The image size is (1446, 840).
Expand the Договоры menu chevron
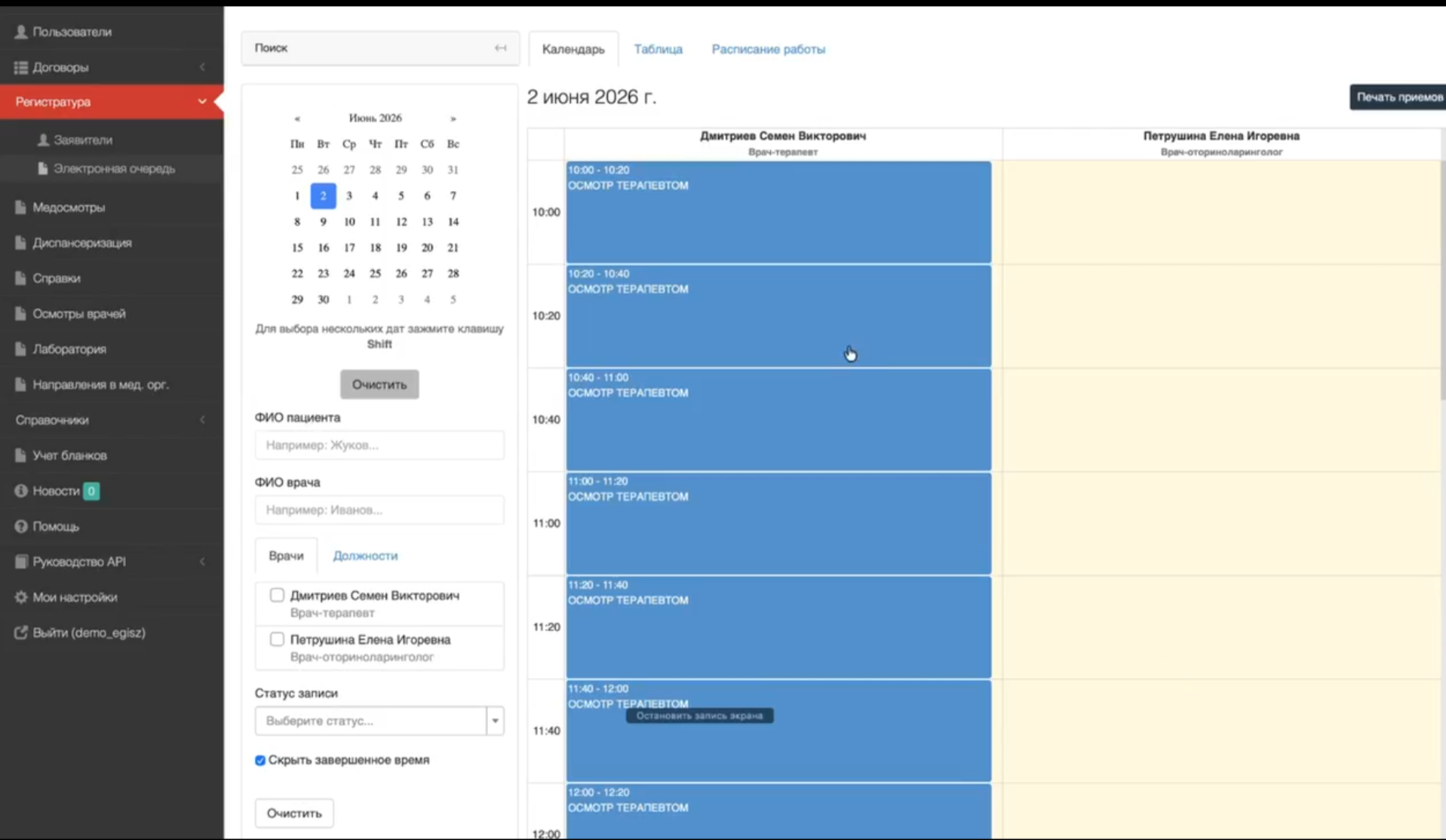point(202,67)
